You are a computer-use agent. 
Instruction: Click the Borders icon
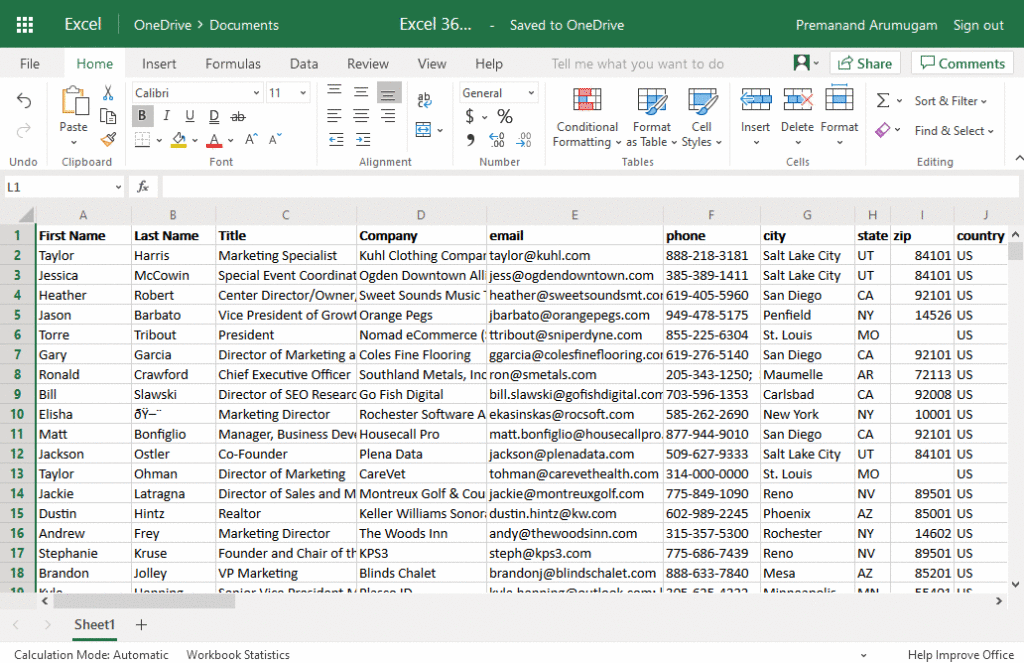tap(142, 140)
